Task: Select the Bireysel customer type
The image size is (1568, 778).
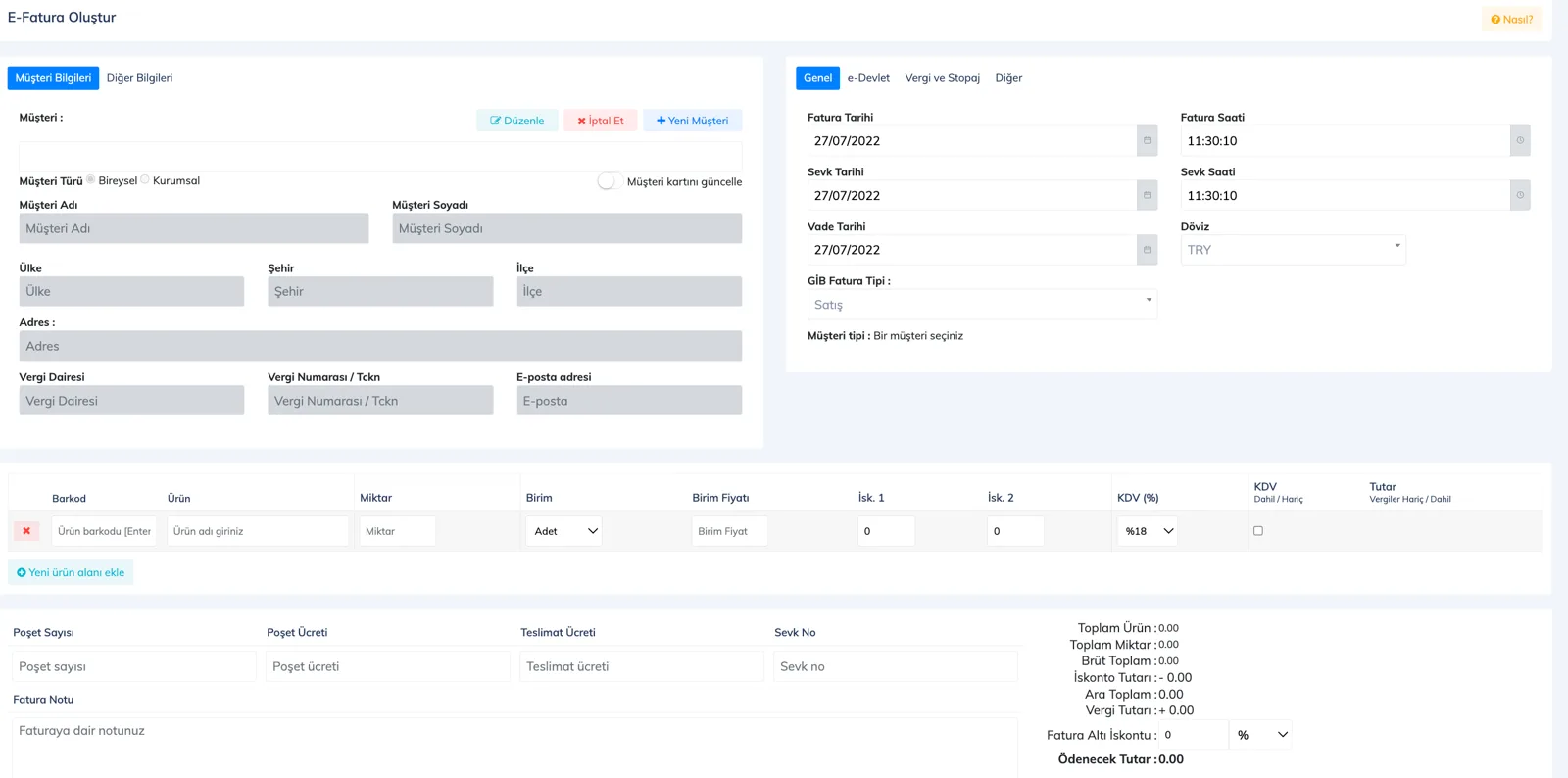Action: (91, 179)
